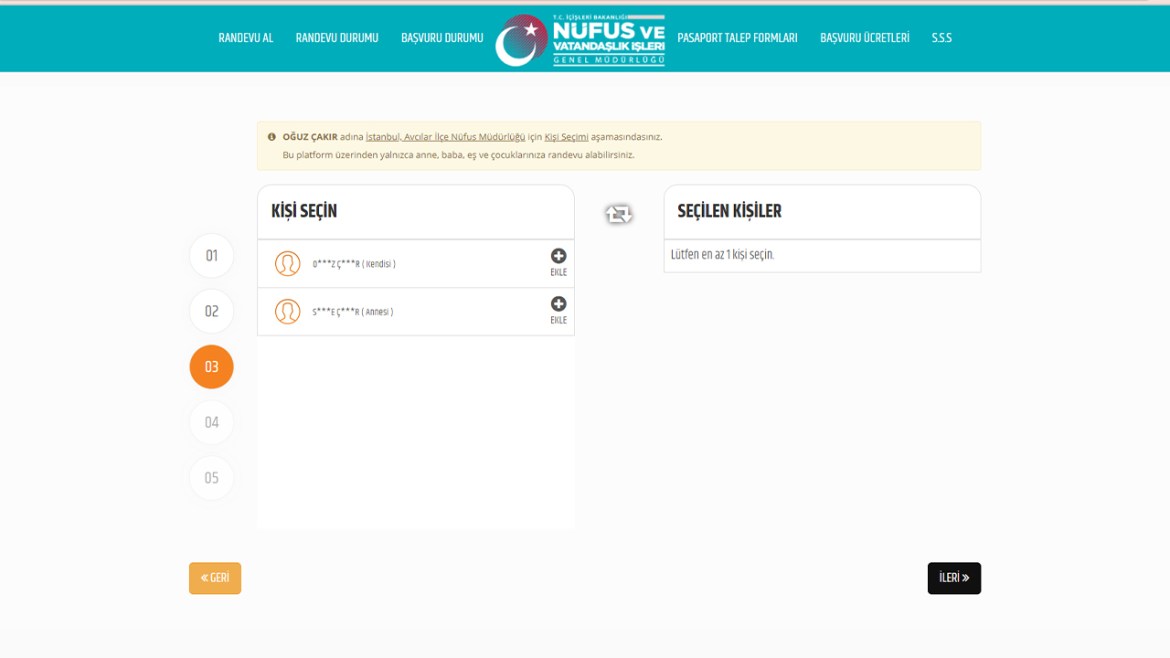Click the avatar icon for Annesi entry
1170x658 pixels.
[x=288, y=312]
